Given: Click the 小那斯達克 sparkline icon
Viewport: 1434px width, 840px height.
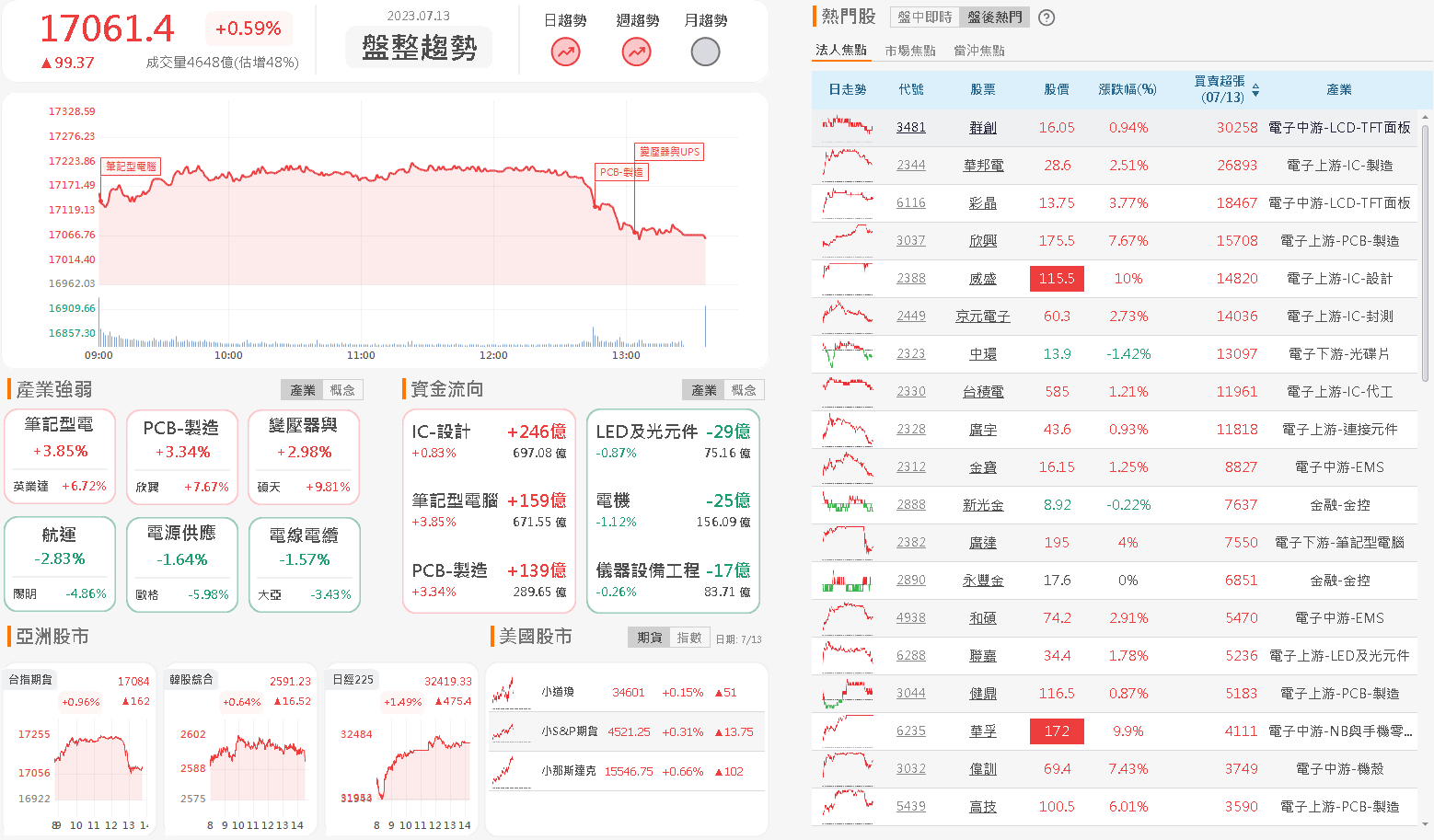Looking at the screenshot, I should [503, 771].
